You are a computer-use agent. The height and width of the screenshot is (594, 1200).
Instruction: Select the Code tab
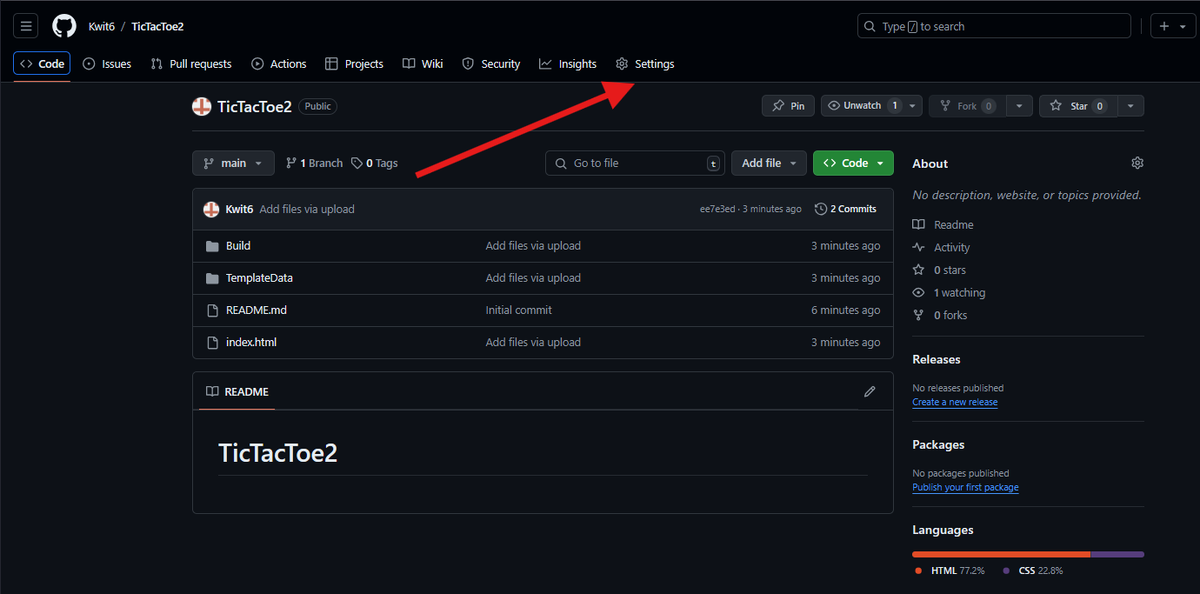[x=42, y=64]
